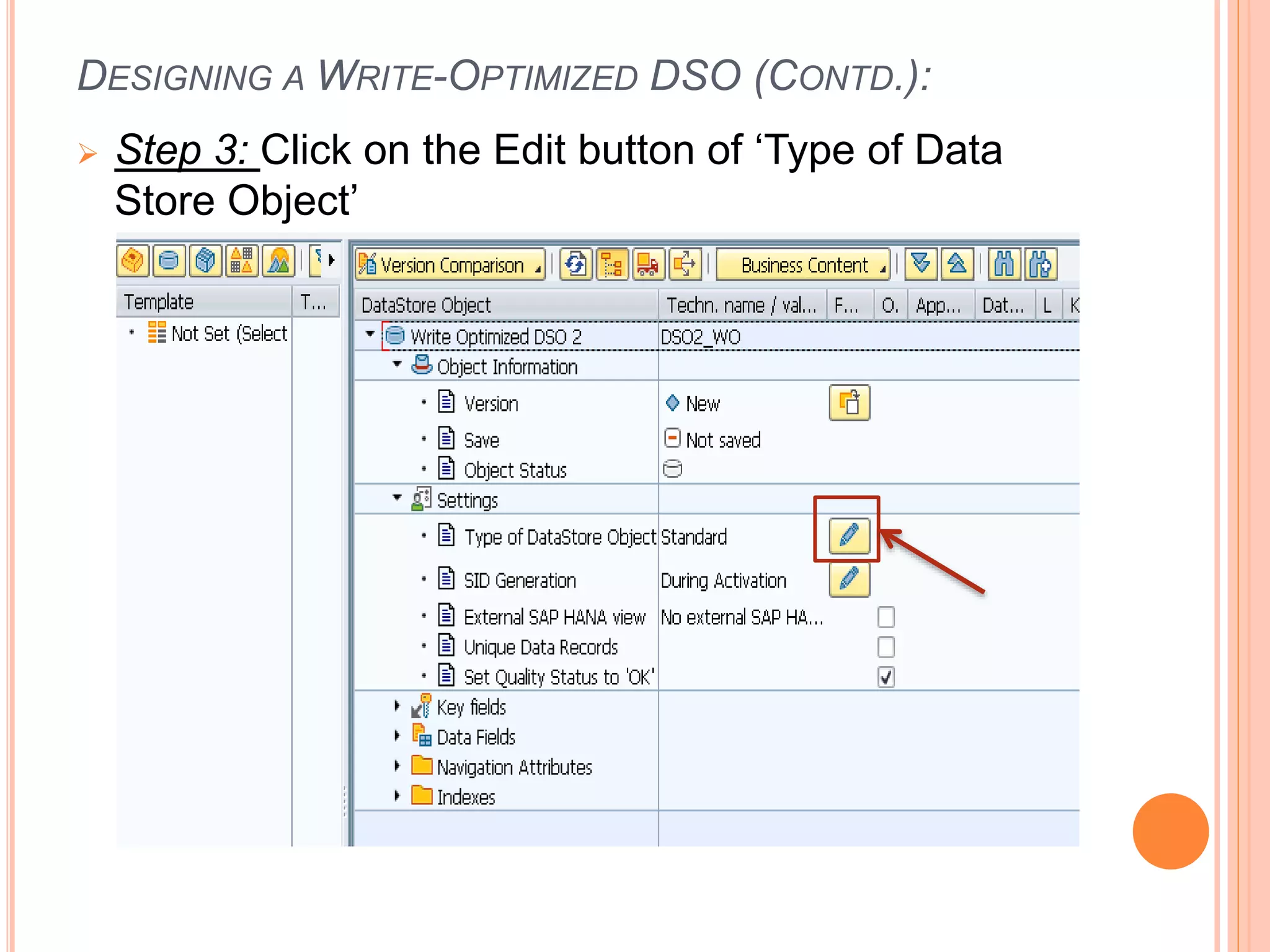Screen dimensions: 1270x952
Task: Expand the Indexes node
Action: (397, 796)
